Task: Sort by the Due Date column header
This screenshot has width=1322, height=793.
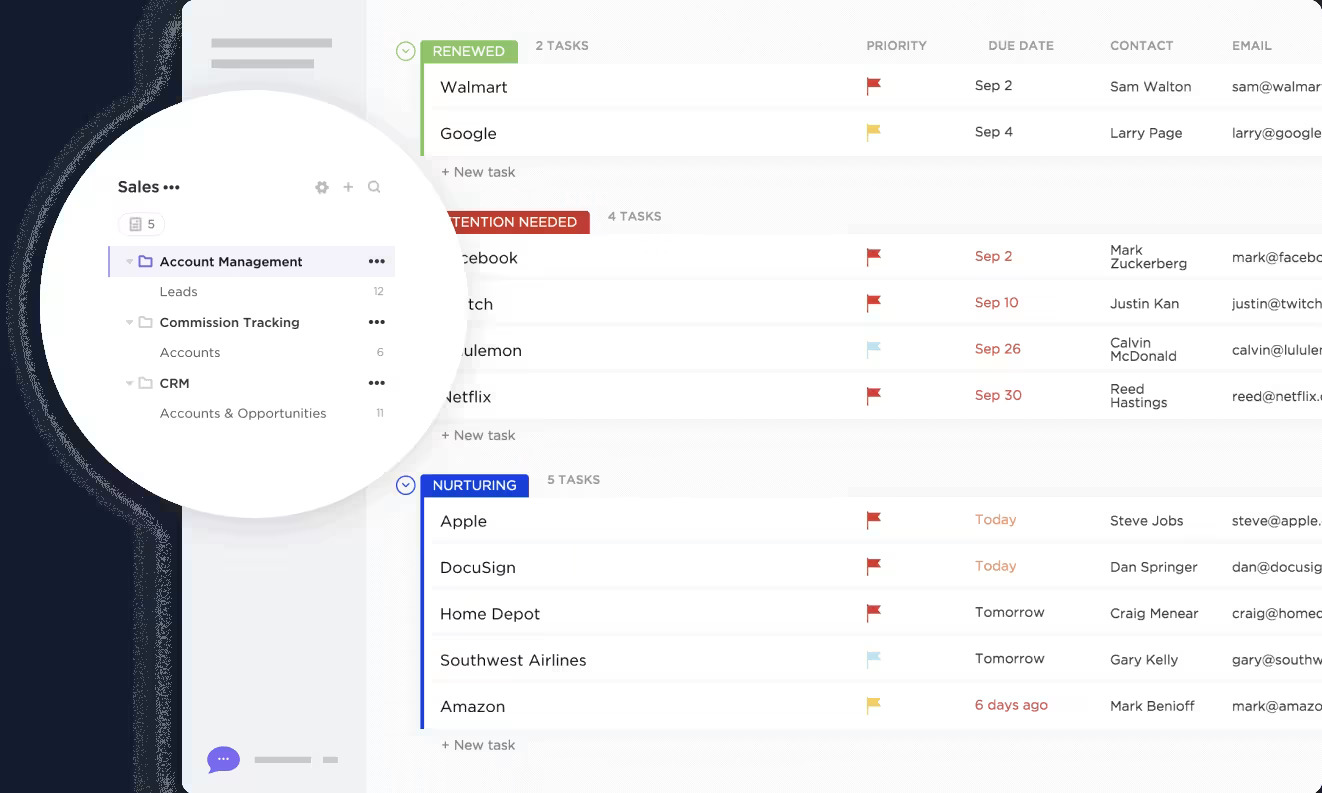Action: (x=1021, y=46)
